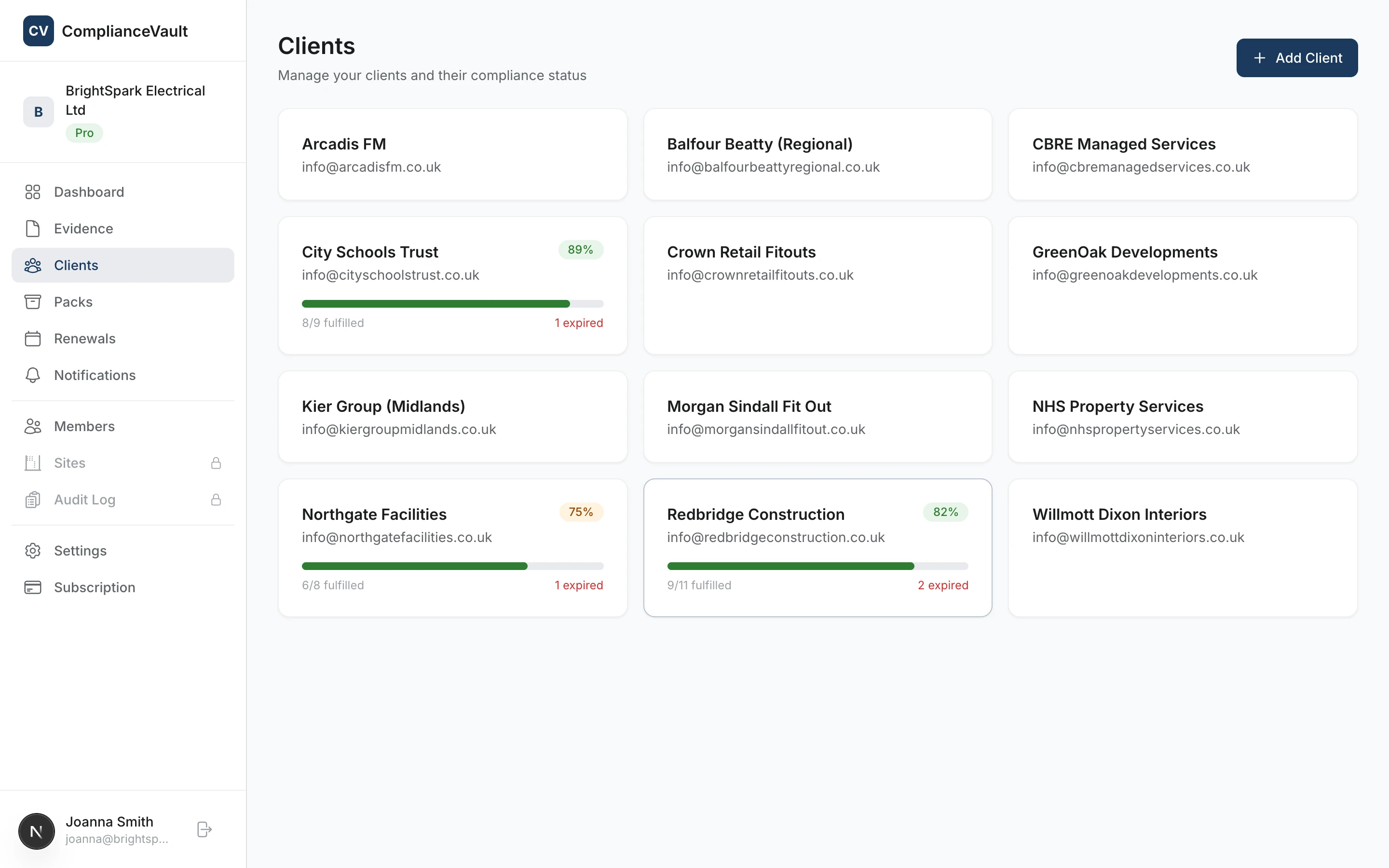
Task: Click the CV ComplianceVault logo
Action: click(x=39, y=31)
